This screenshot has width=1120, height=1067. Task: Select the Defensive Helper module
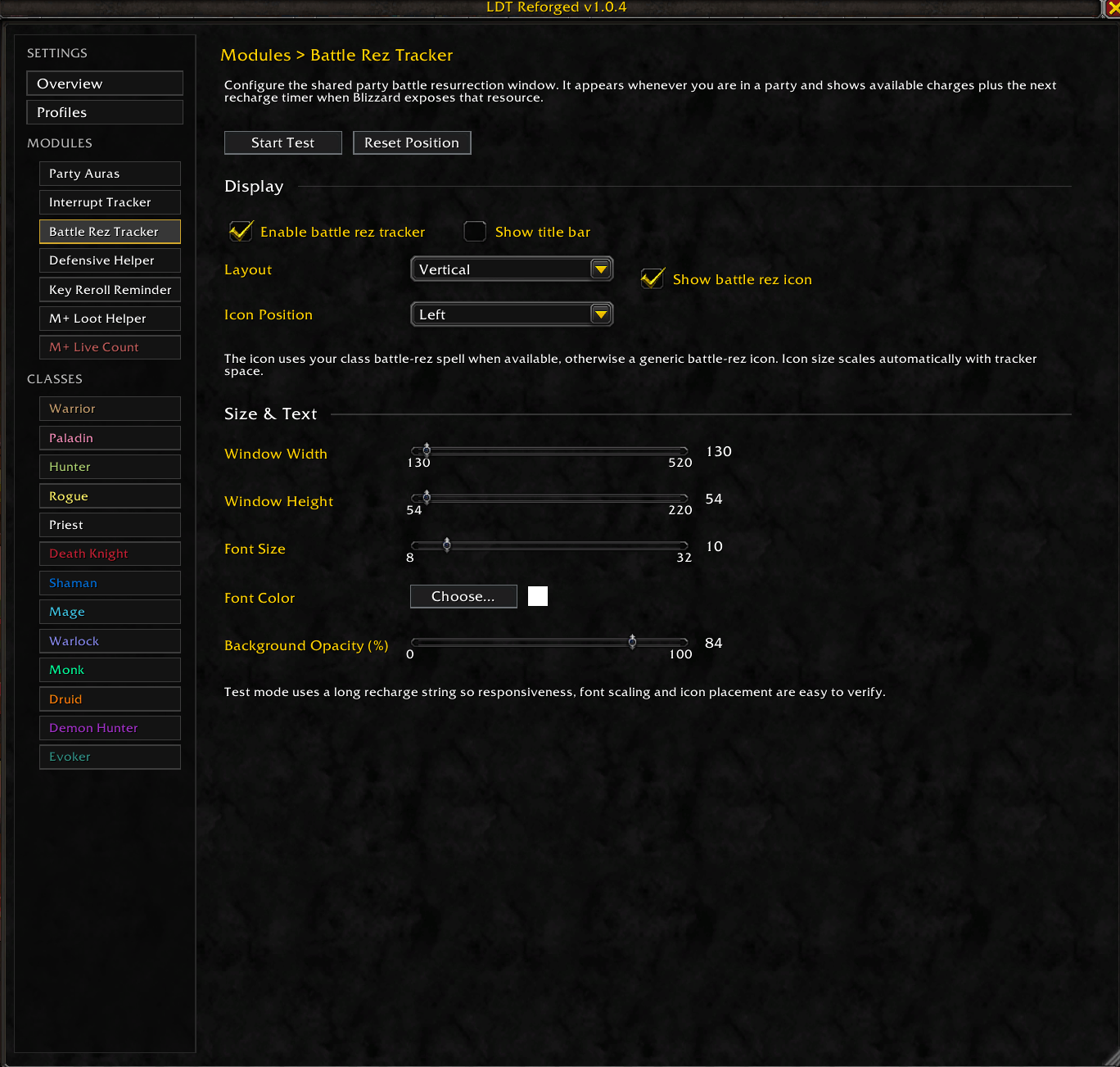pos(110,260)
